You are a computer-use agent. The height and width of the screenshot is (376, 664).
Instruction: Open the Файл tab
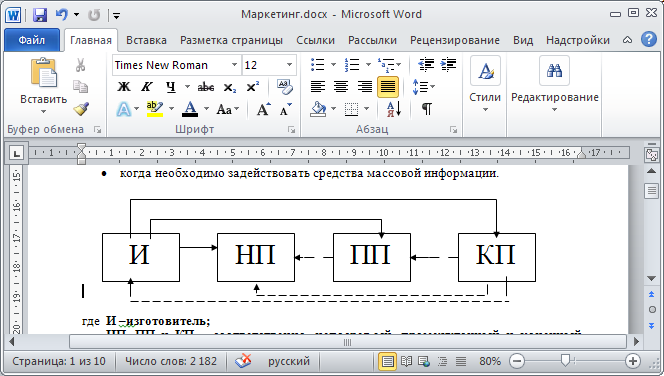[32, 40]
